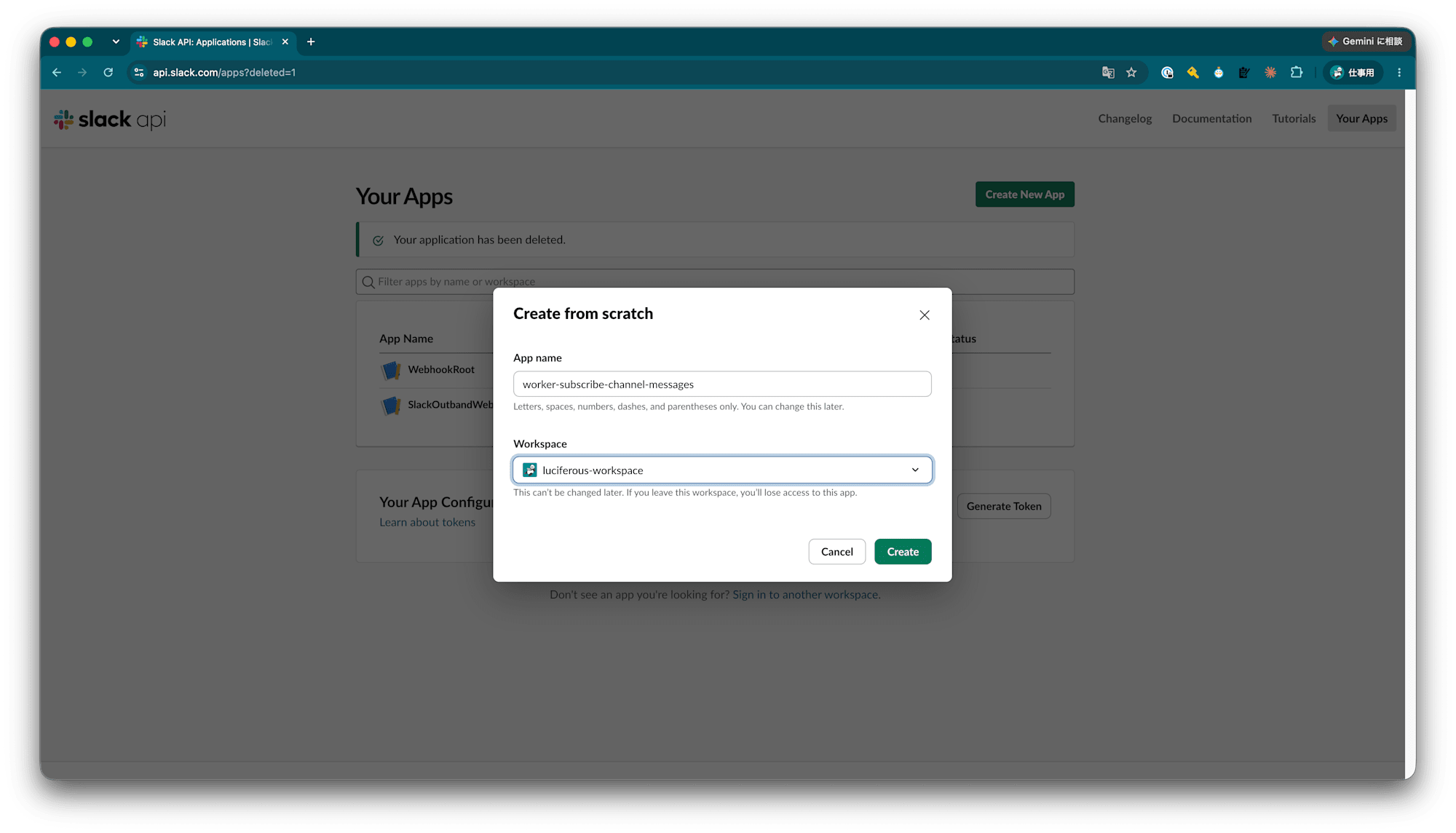The height and width of the screenshot is (833, 1456).
Task: Click the SlackOutbandWeb app icon
Action: (x=391, y=405)
